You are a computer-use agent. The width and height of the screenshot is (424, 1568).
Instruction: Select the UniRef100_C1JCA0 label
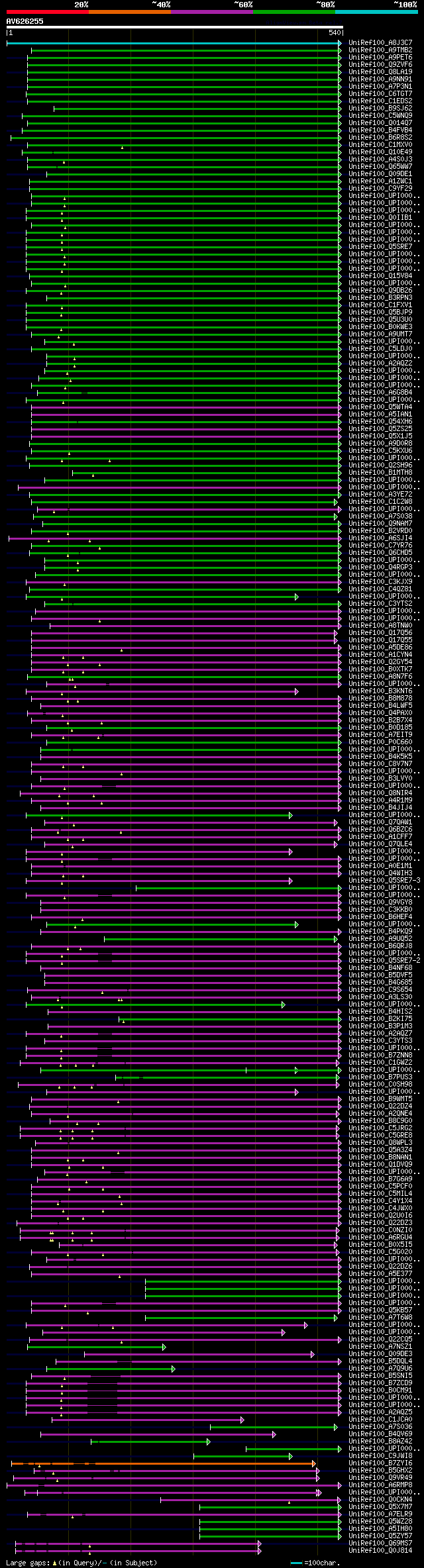click(x=380, y=1420)
